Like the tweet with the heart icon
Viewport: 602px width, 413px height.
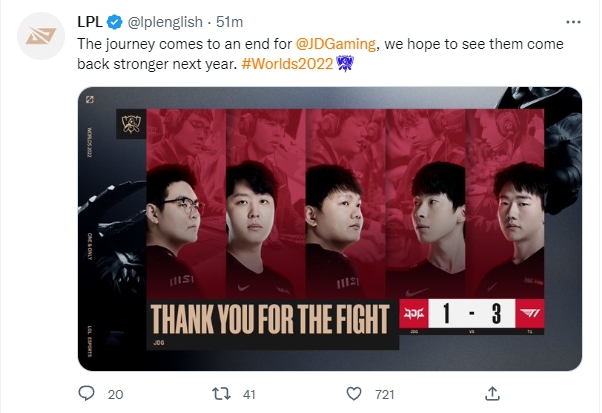(354, 394)
